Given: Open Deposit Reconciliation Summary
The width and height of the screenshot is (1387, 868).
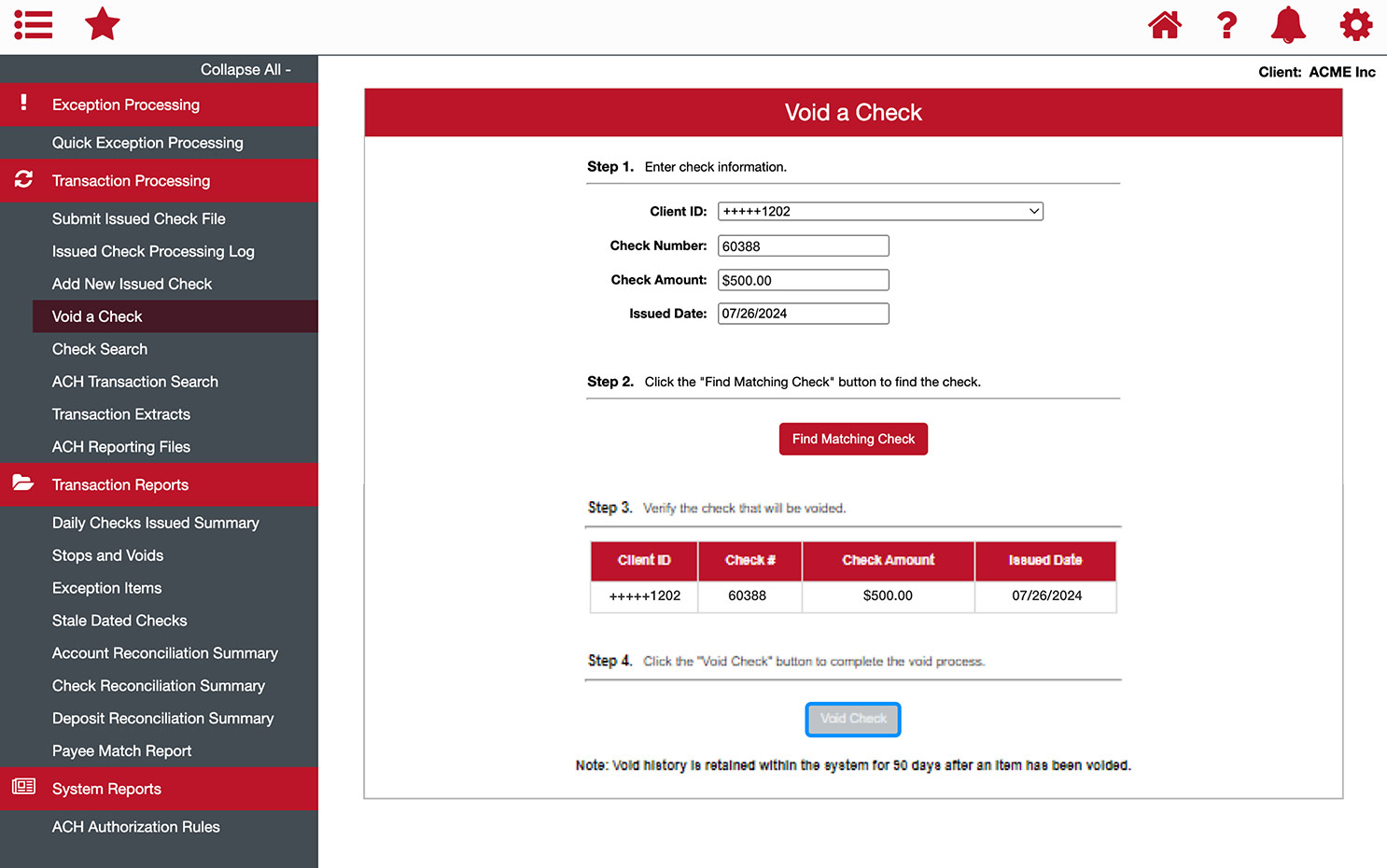Looking at the screenshot, I should [x=163, y=719].
